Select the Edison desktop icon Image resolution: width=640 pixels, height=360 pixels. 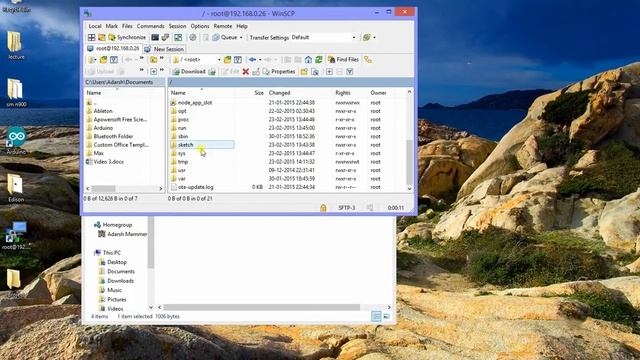[16, 188]
